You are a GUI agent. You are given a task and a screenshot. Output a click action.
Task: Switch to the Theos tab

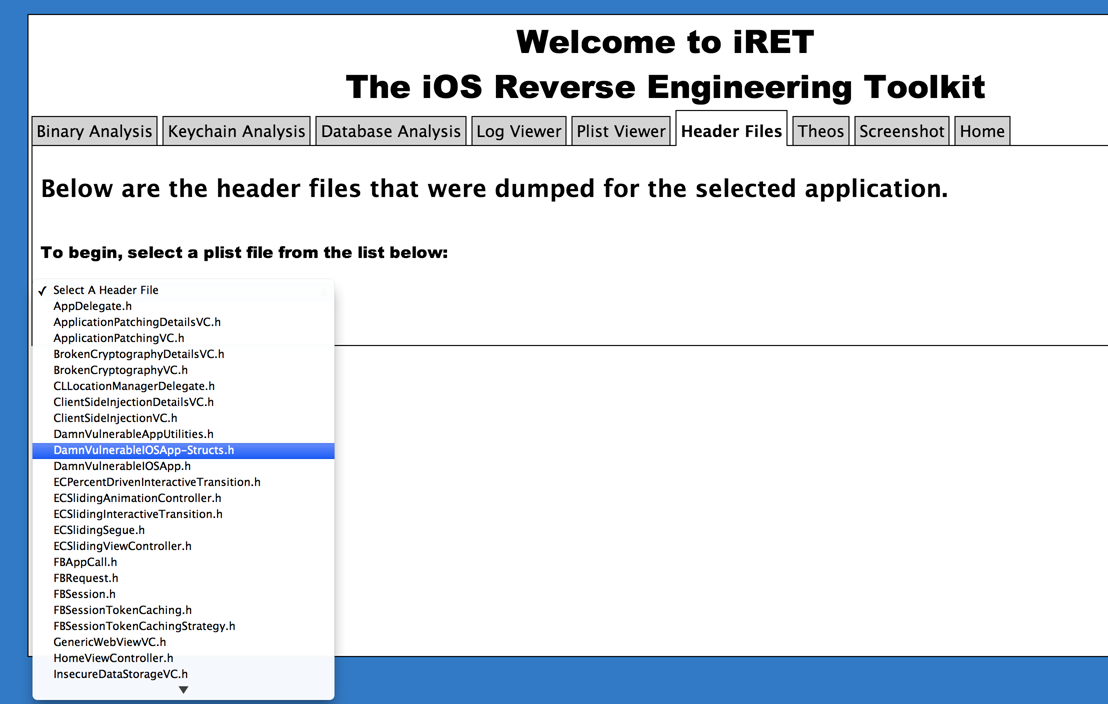[x=821, y=131]
